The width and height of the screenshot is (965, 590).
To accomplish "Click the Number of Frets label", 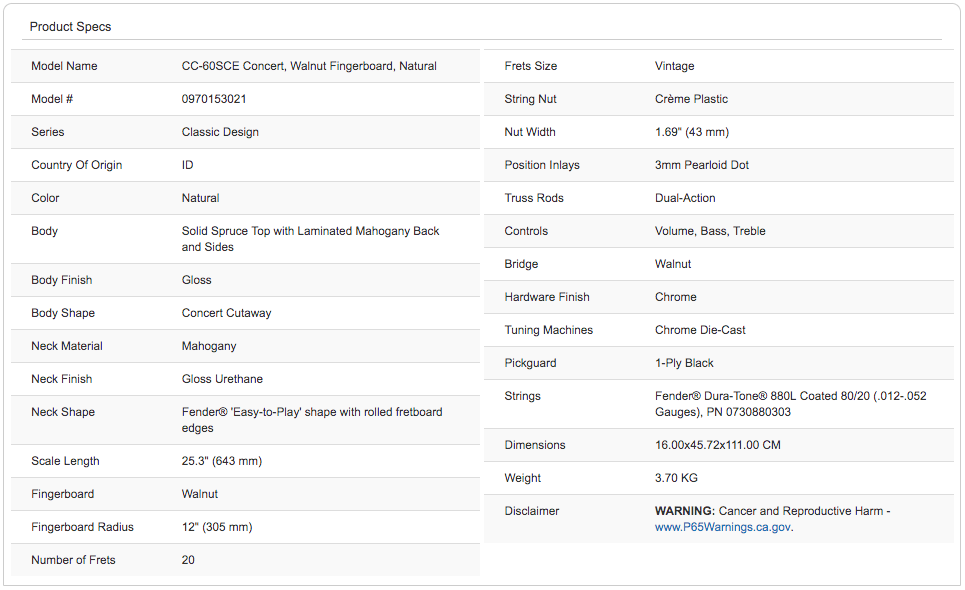I will (x=73, y=560).
